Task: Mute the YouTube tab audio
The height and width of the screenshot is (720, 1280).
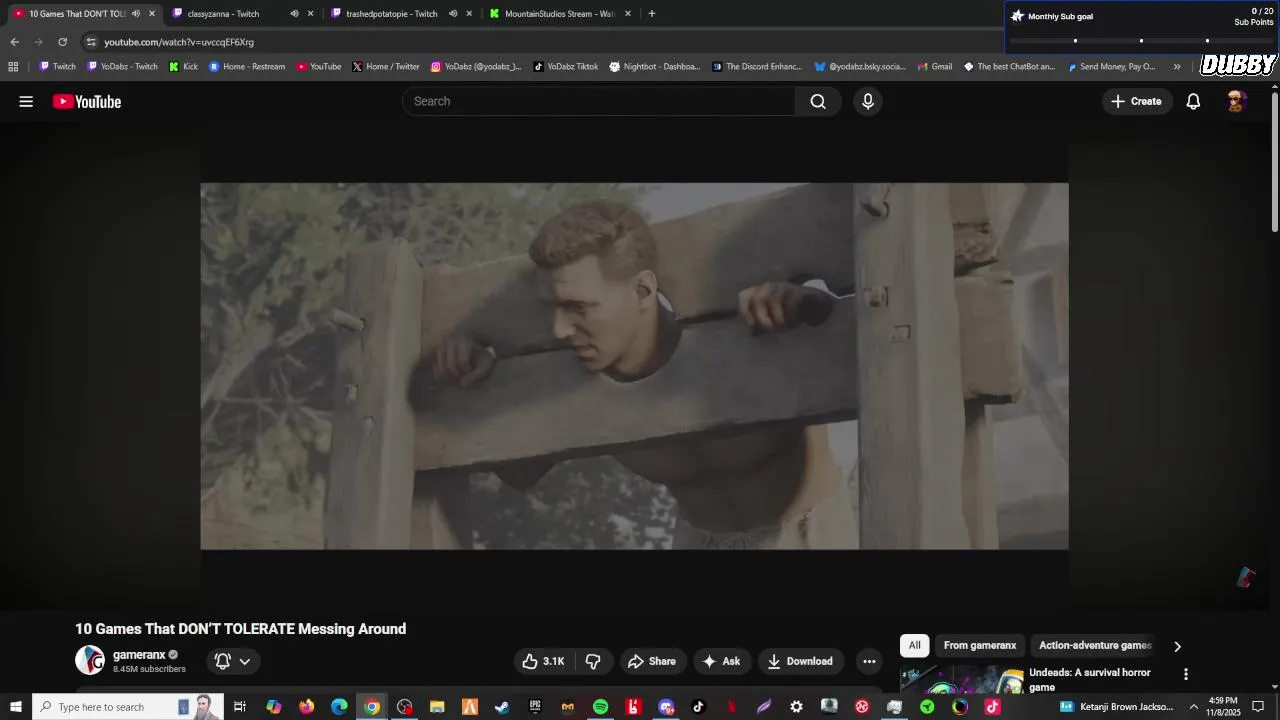Action: pos(136,14)
